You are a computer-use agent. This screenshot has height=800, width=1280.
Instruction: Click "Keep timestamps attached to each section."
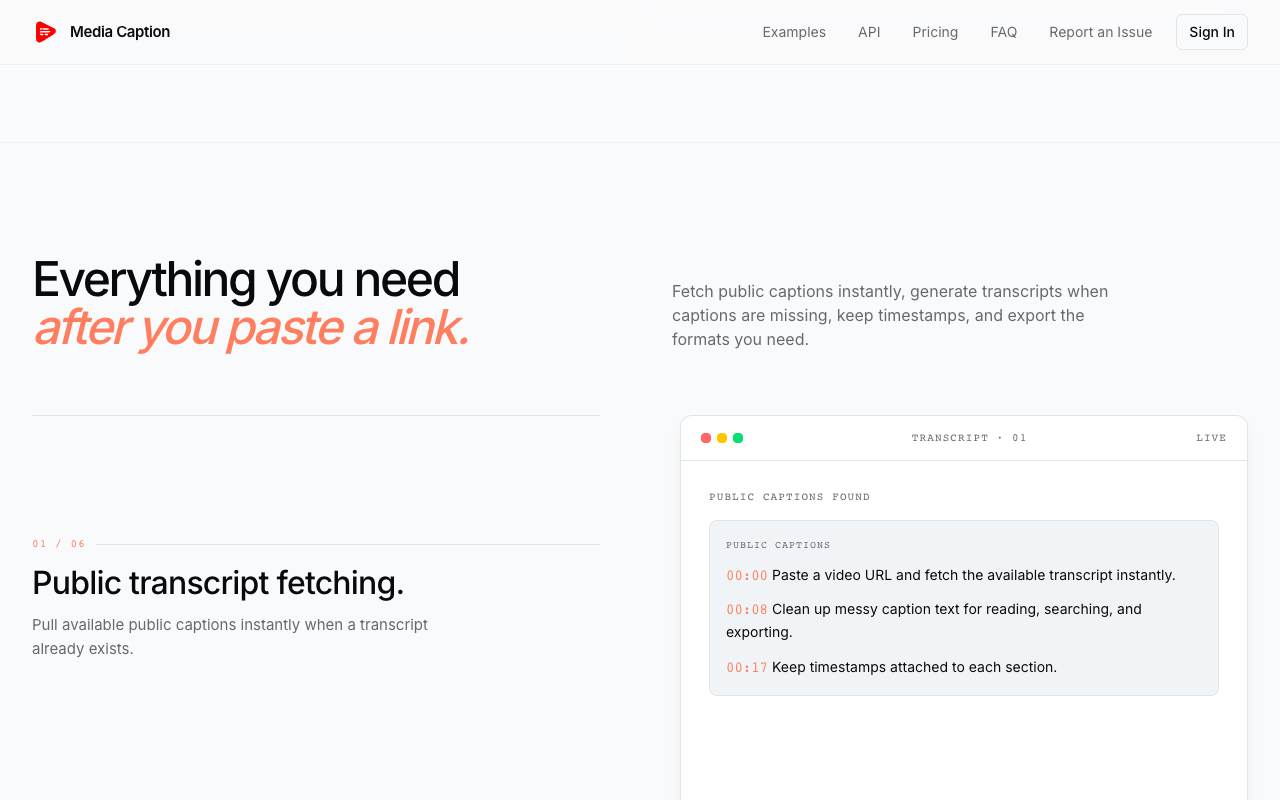[914, 667]
